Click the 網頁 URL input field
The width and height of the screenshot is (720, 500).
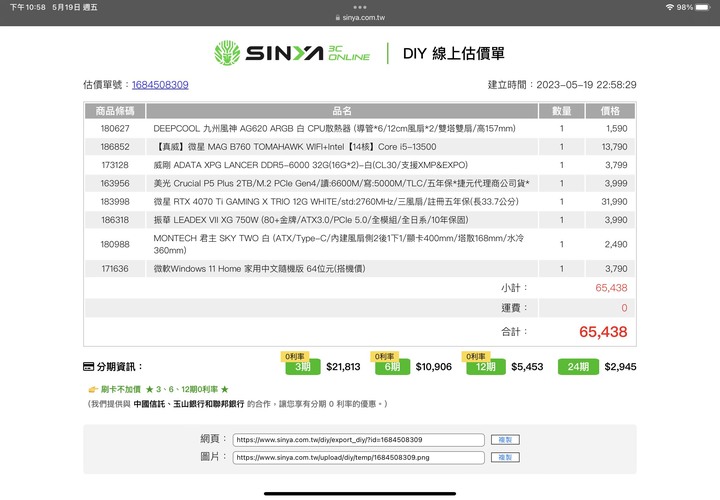pos(358,440)
